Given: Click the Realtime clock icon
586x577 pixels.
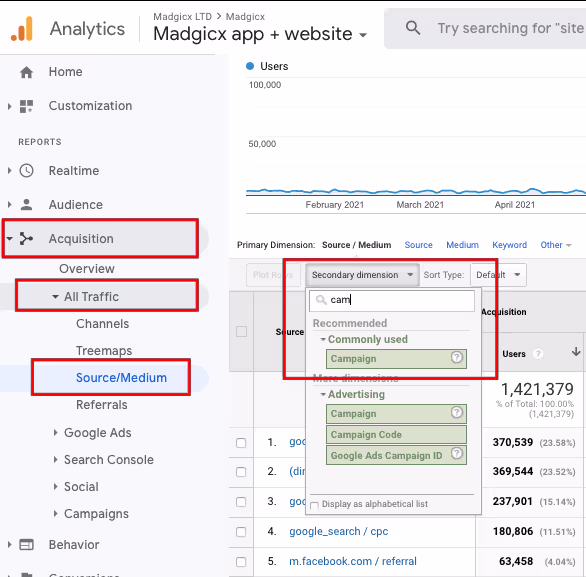Looking at the screenshot, I should 26,171.
